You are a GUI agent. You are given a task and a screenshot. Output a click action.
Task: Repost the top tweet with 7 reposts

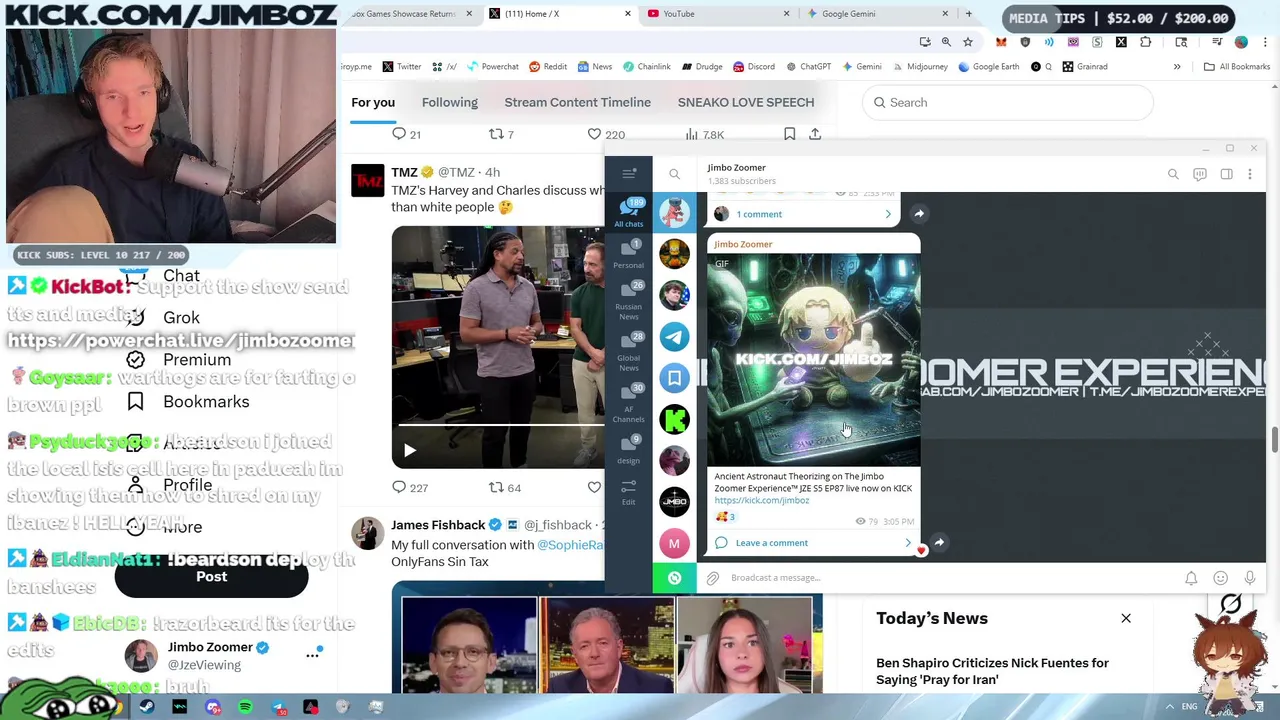pyautogui.click(x=500, y=134)
